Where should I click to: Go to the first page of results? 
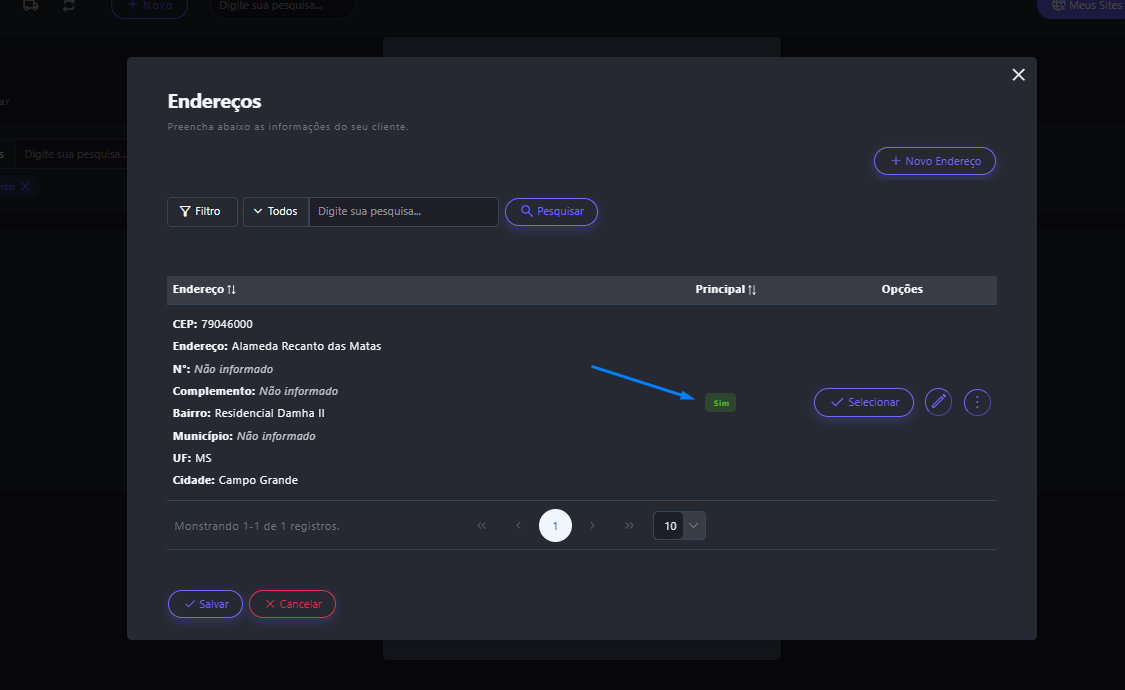(x=482, y=526)
